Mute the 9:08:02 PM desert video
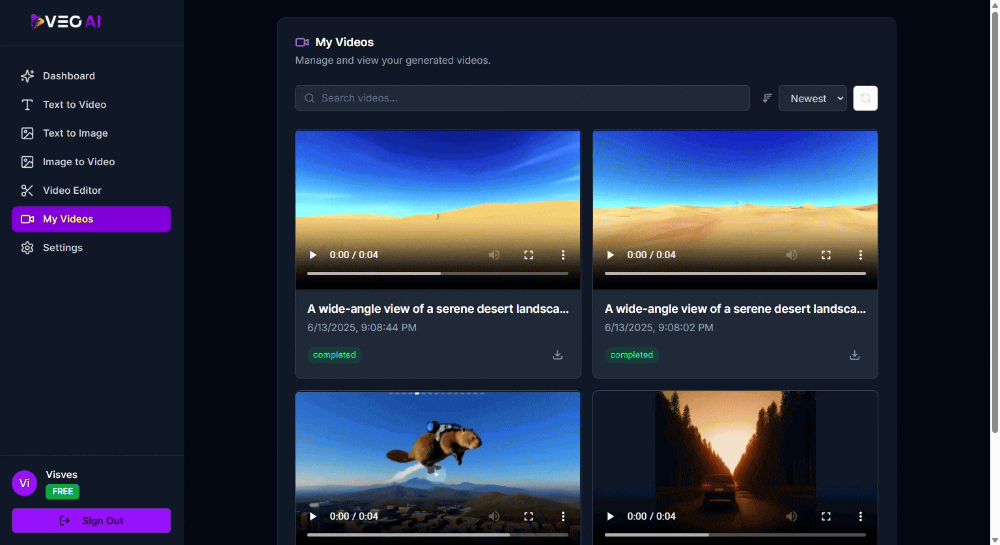This screenshot has height=545, width=1000. click(x=791, y=255)
